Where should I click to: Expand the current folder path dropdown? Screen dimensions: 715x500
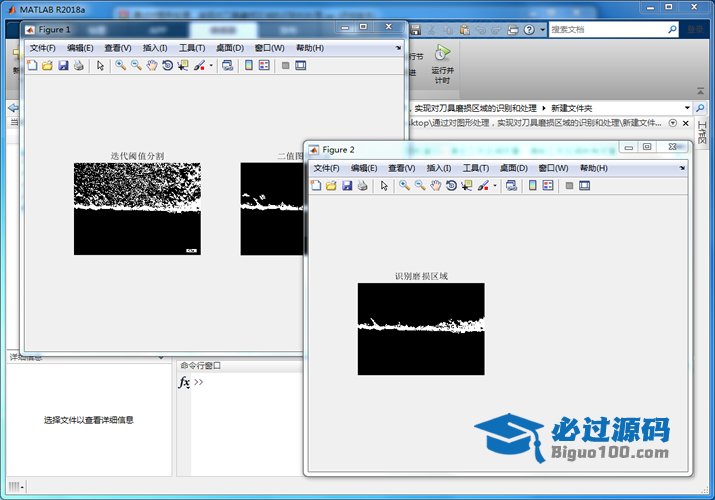(687, 107)
